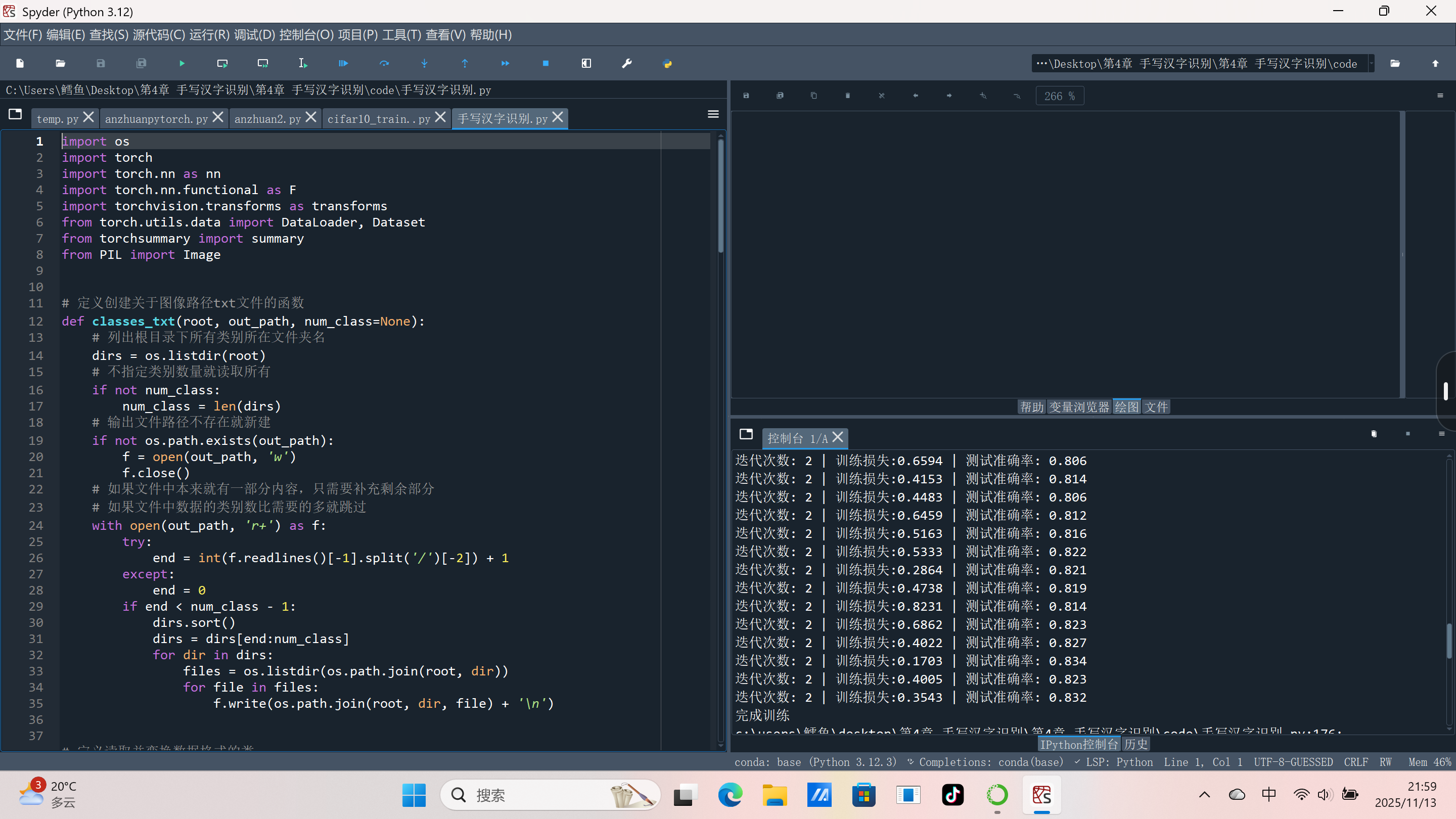Toggle the Chinese input method indicator
Screen dimensions: 1456x819
(1269, 794)
